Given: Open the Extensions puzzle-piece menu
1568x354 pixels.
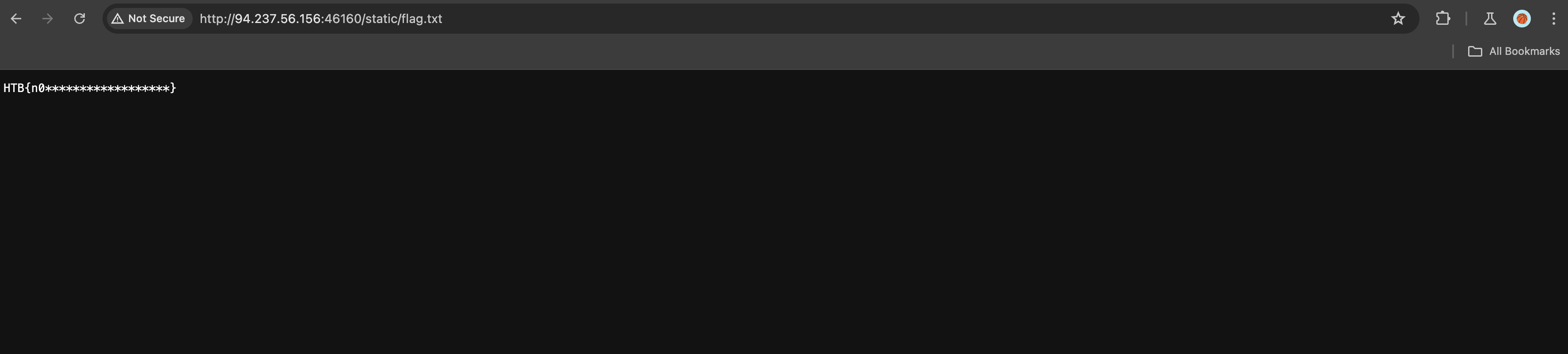Looking at the screenshot, I should [1442, 19].
